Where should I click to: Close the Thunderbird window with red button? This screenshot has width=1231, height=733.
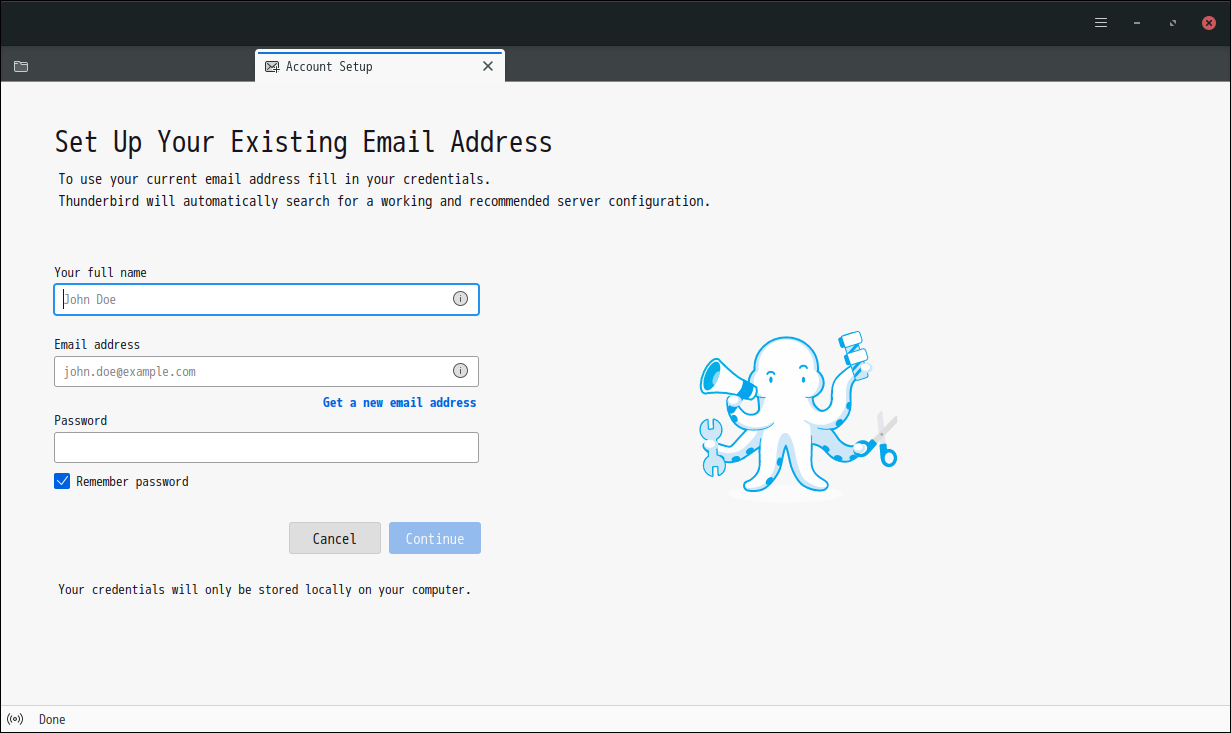point(1209,23)
